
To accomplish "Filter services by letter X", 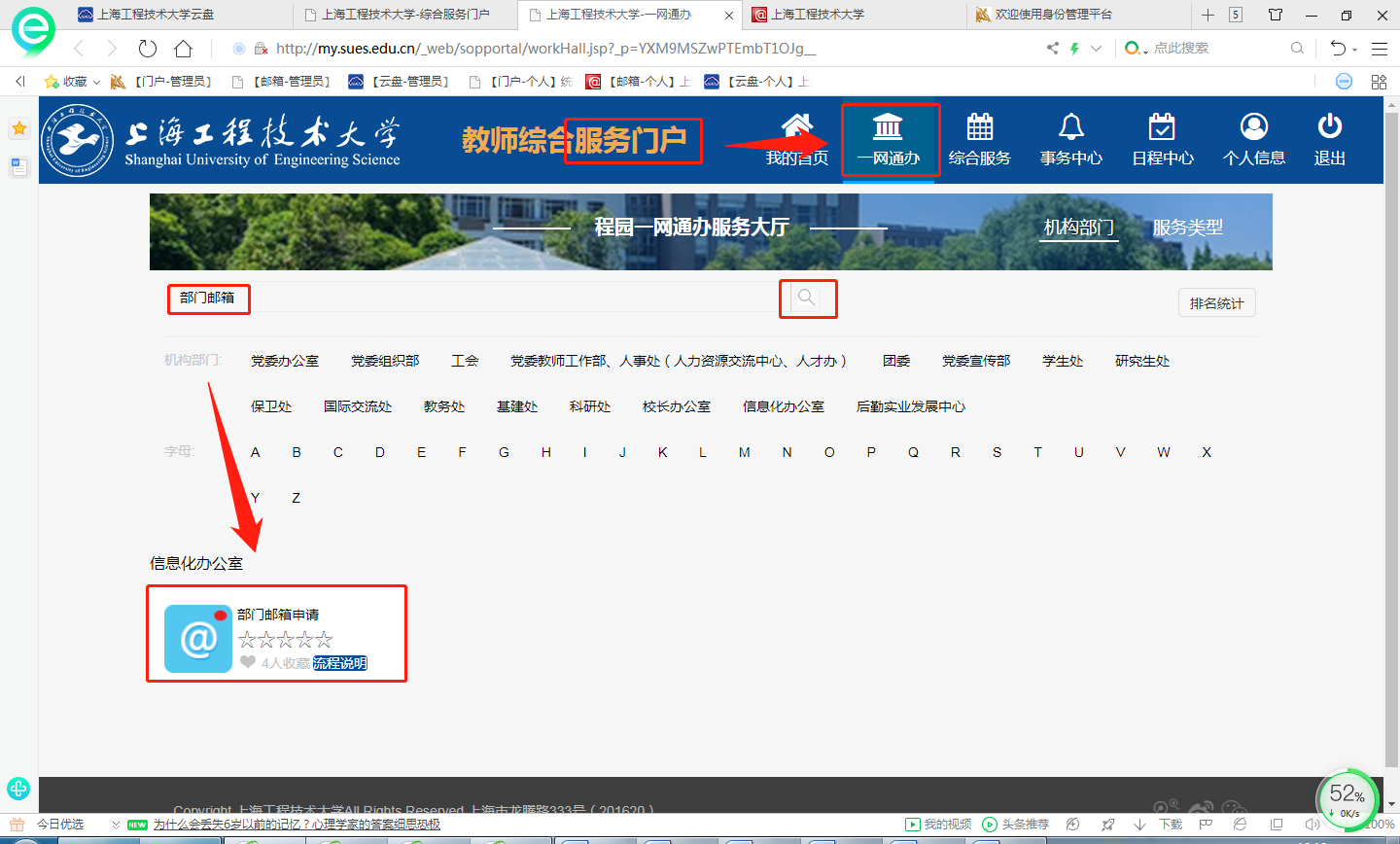I will pos(1207,452).
